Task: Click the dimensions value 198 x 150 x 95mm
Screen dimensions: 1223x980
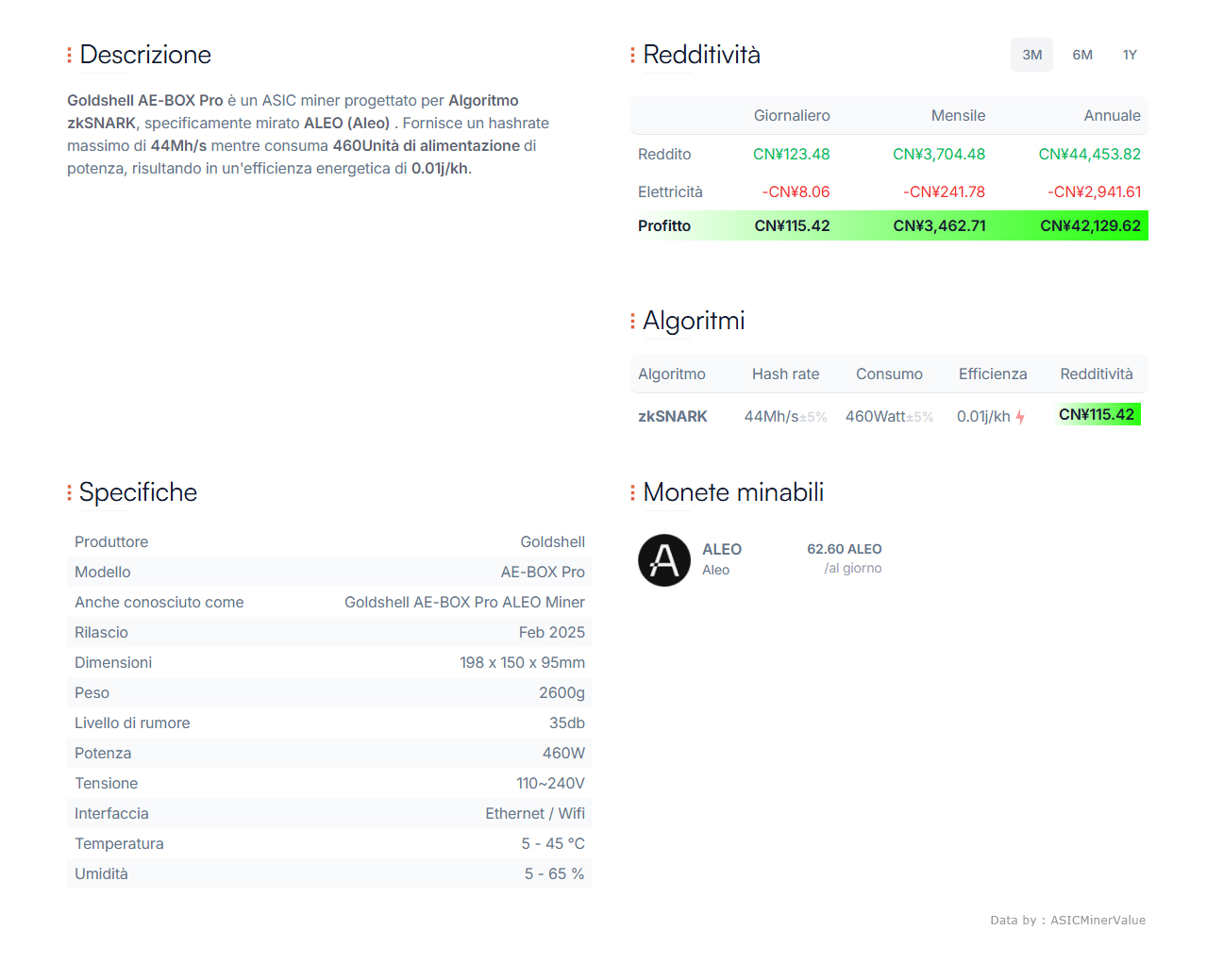Action: pyautogui.click(x=523, y=662)
